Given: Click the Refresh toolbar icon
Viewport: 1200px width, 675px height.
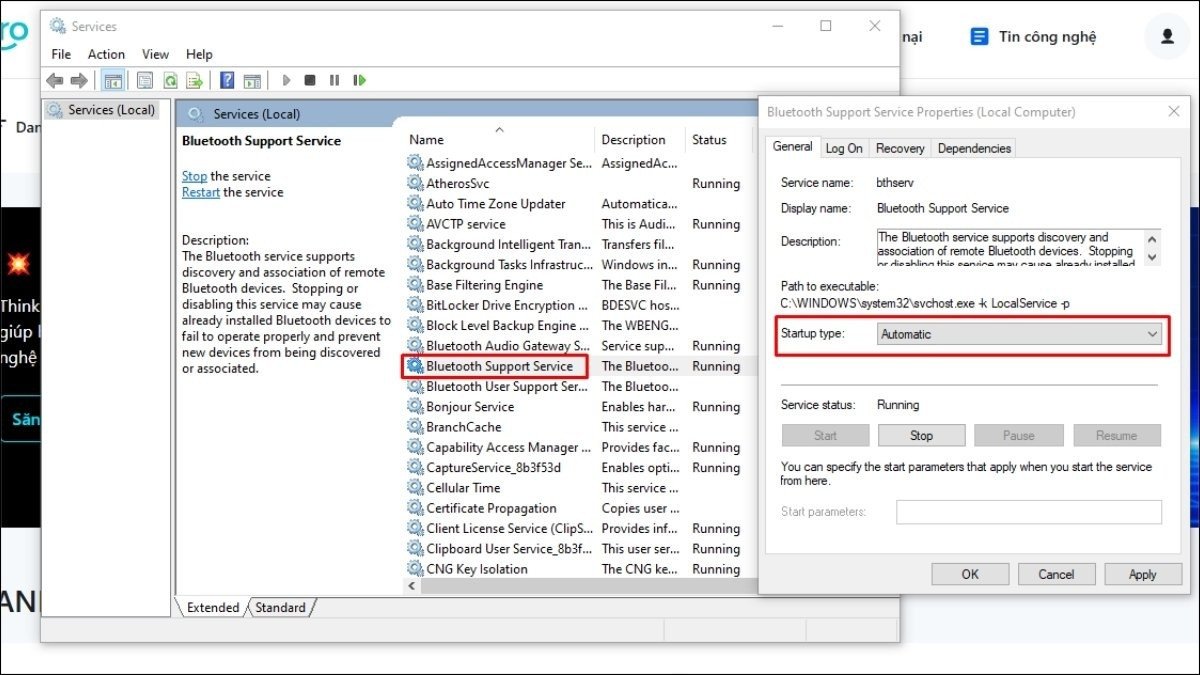Looking at the screenshot, I should coord(170,81).
